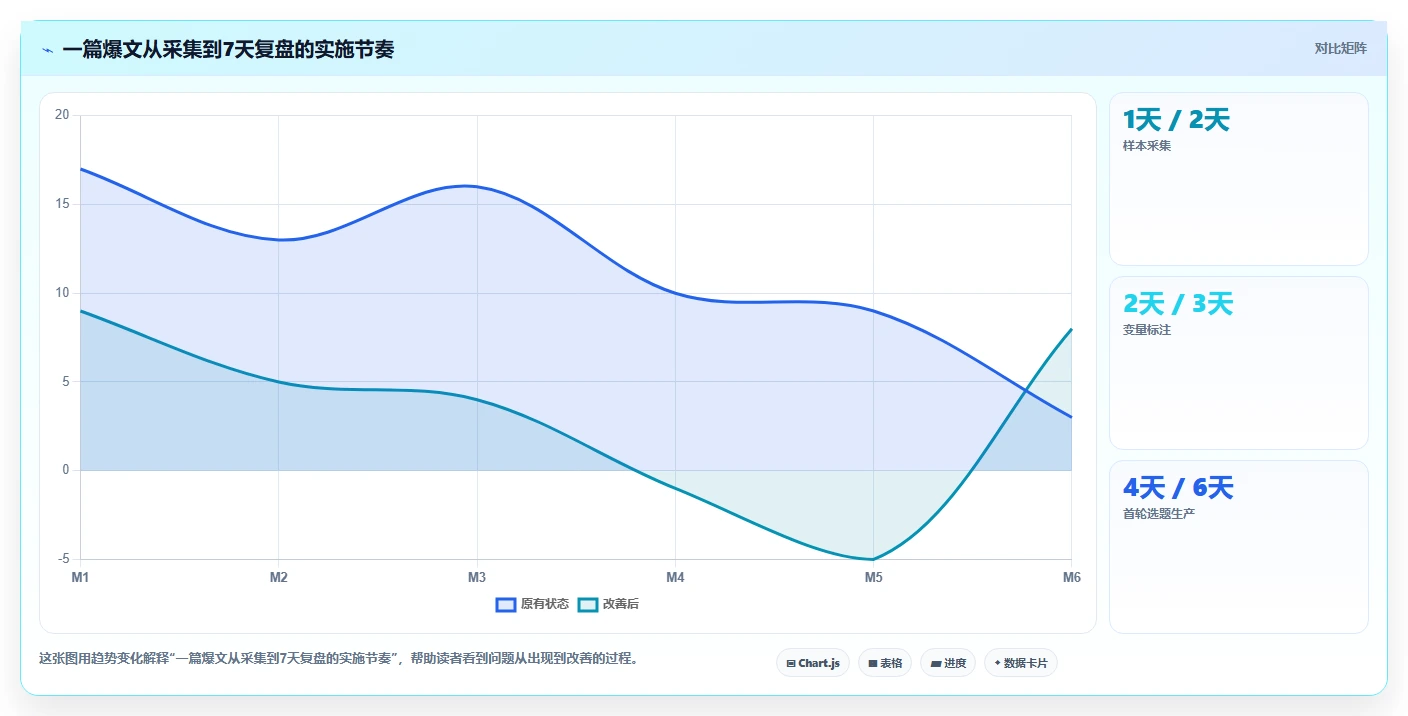Click the 20 y-axis tick label
1408x716 pixels.
[x=62, y=115]
